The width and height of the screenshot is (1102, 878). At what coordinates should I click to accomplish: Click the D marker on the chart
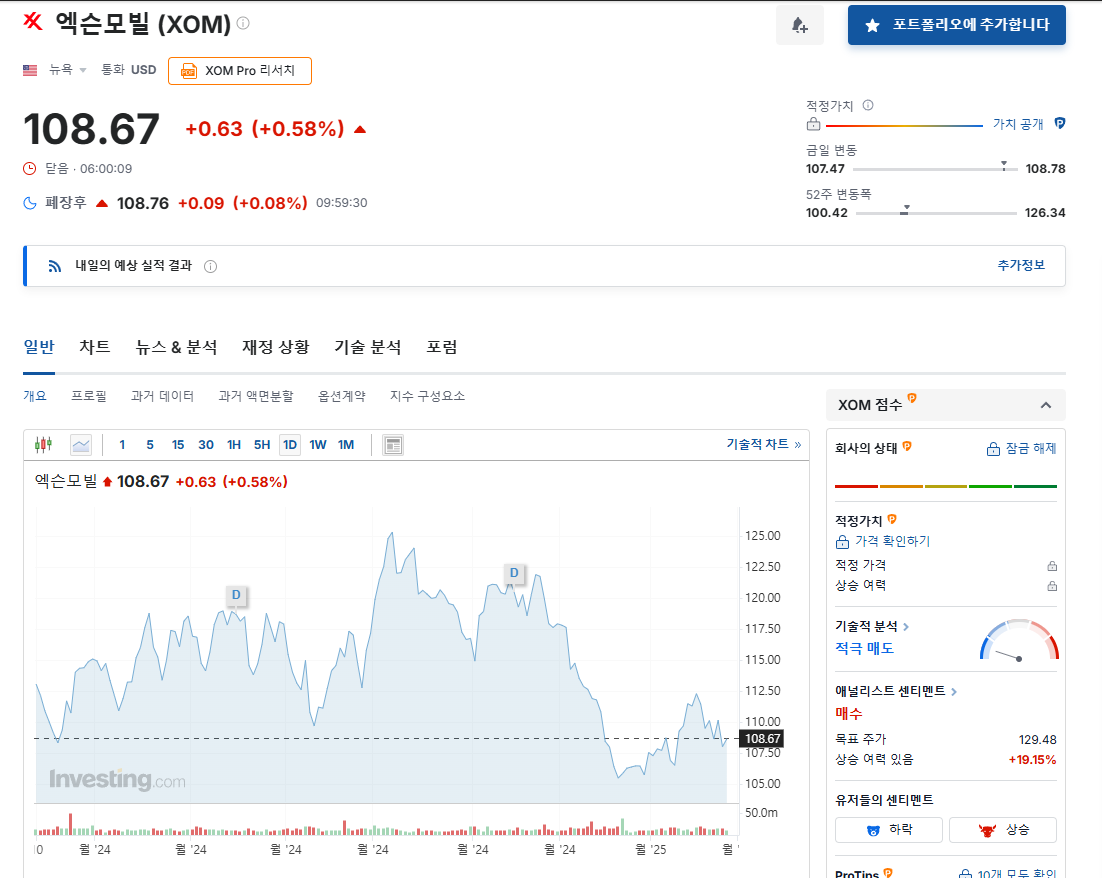click(236, 595)
